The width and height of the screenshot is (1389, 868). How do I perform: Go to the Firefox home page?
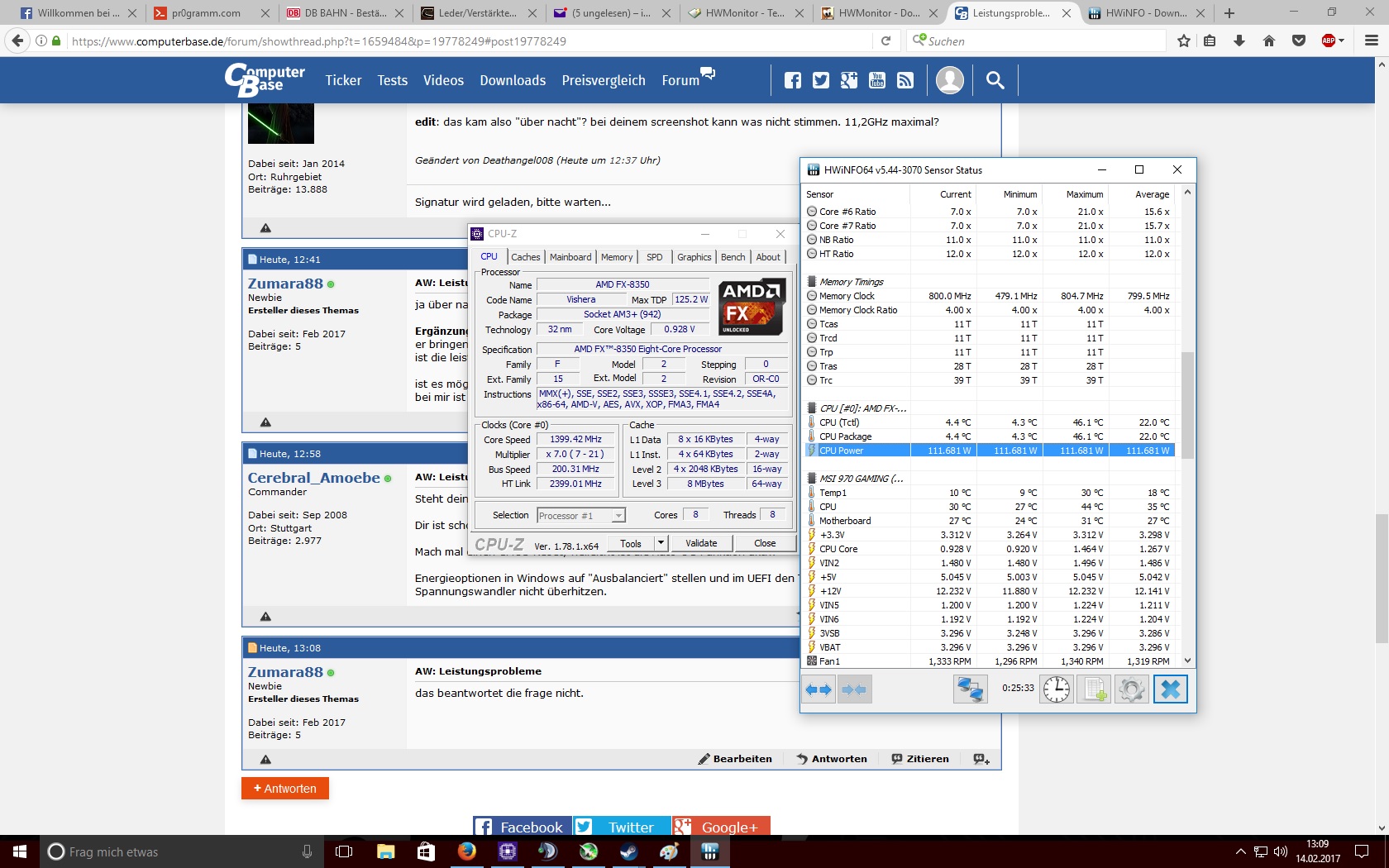[x=1268, y=41]
